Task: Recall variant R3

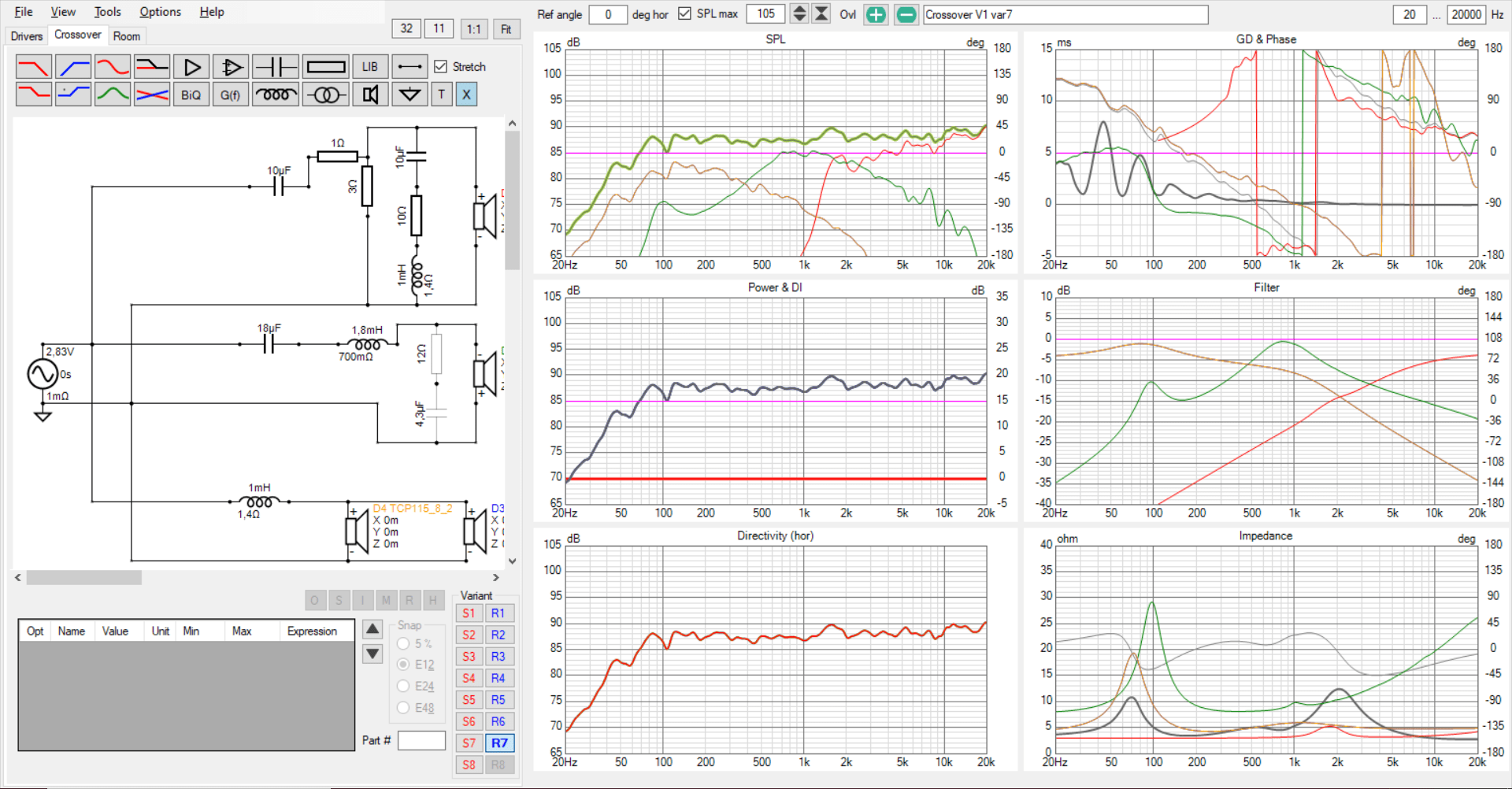Action: click(498, 657)
